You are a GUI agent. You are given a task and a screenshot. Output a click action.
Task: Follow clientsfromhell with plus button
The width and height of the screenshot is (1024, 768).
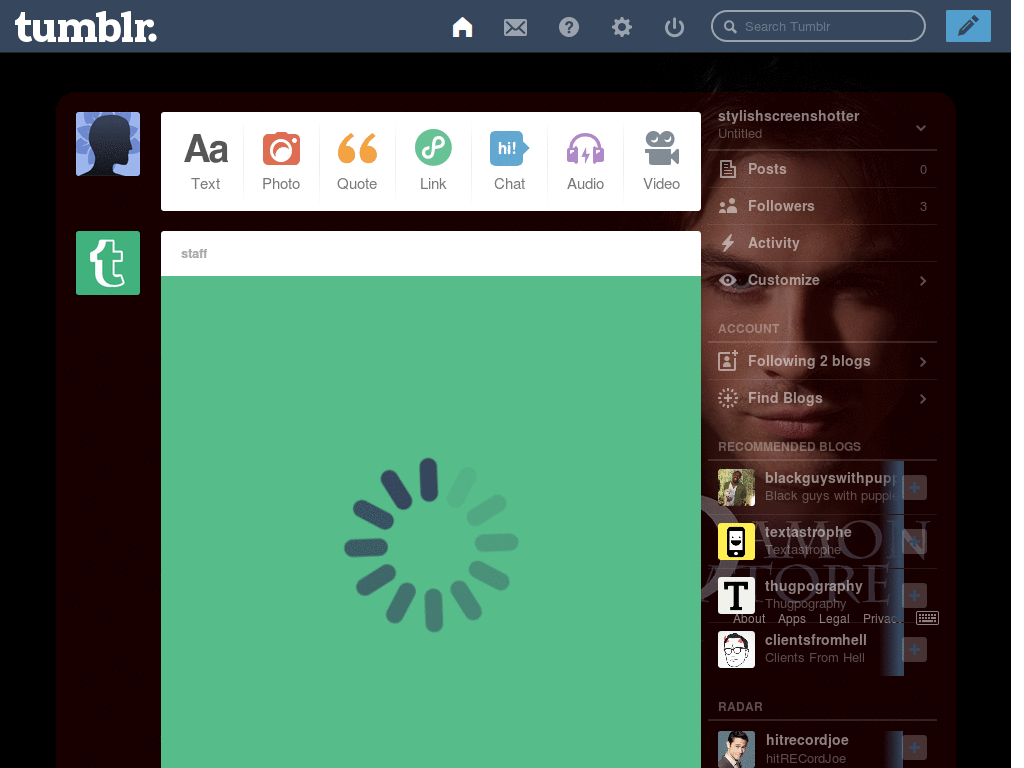point(914,649)
